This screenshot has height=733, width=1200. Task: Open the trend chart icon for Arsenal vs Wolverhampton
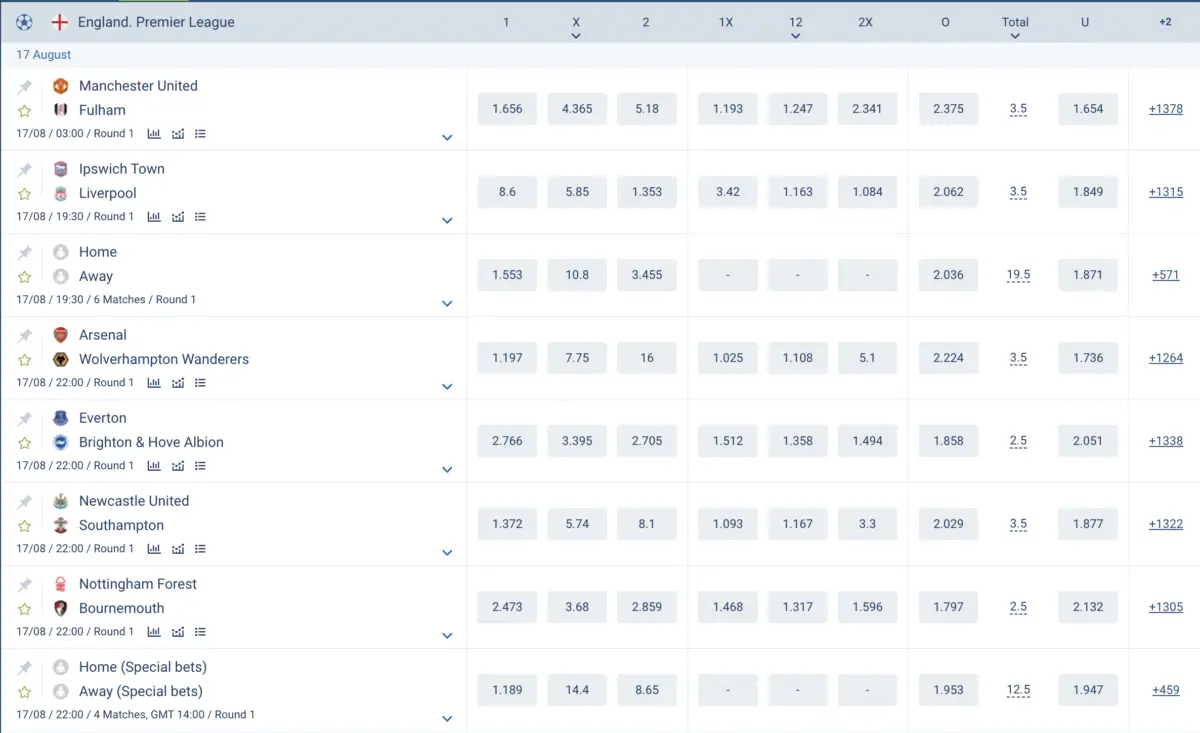(x=178, y=382)
